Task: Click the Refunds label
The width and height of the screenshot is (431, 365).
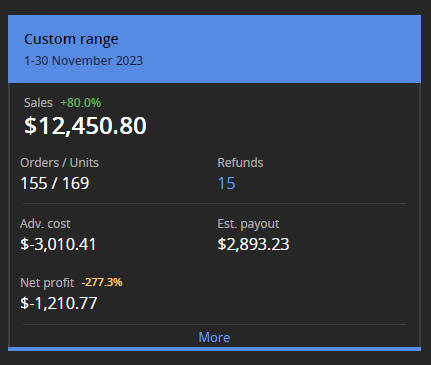Action: pyautogui.click(x=240, y=163)
